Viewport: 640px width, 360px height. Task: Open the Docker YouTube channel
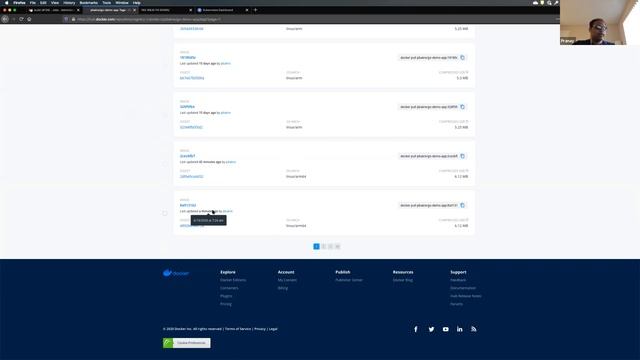[x=445, y=329]
